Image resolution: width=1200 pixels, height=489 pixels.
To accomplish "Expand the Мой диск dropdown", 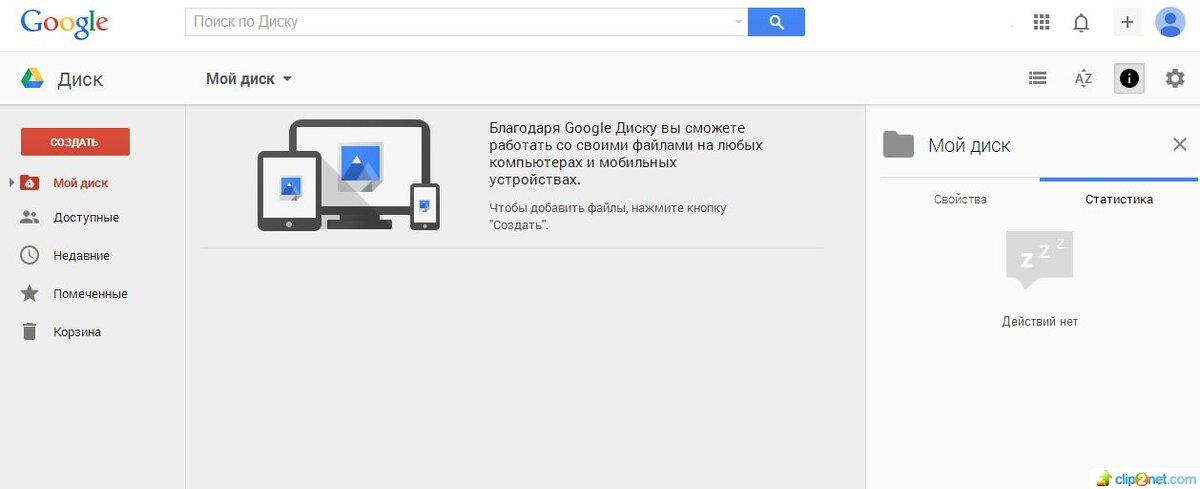I will coord(249,78).
